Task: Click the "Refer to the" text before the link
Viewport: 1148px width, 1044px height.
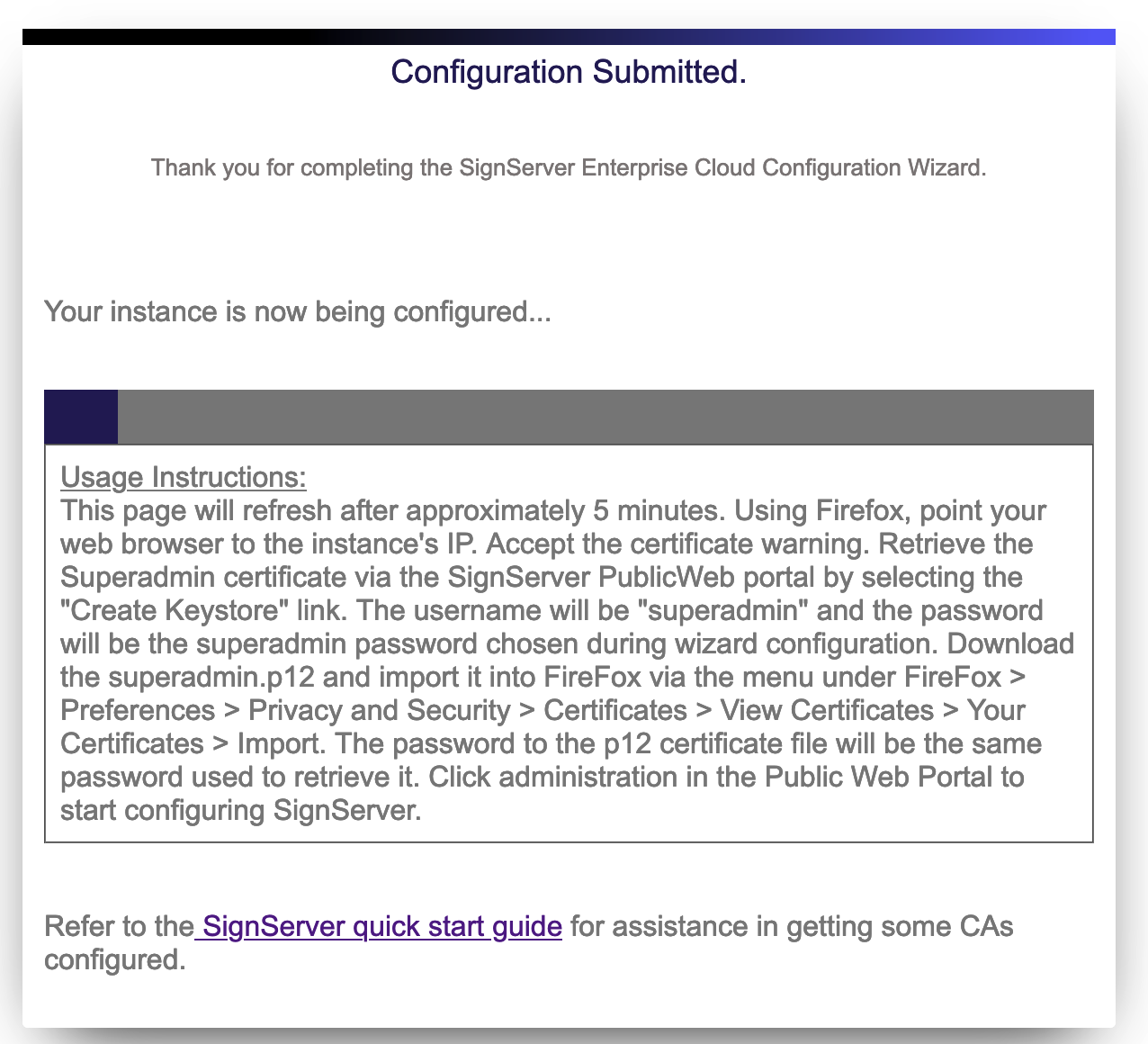Action: 119,926
